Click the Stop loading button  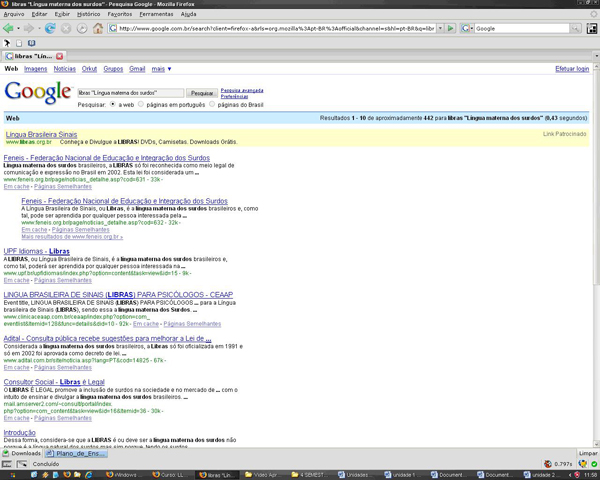66,28
